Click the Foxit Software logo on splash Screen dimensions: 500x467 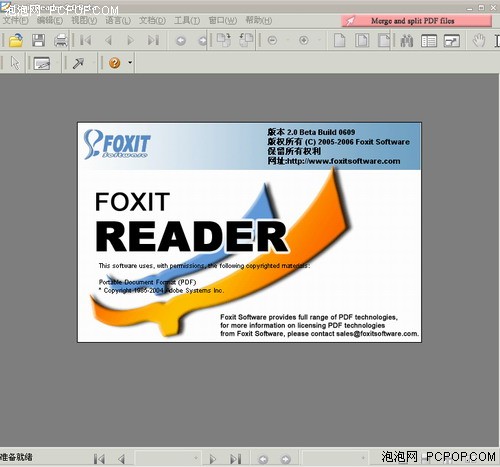click(117, 144)
